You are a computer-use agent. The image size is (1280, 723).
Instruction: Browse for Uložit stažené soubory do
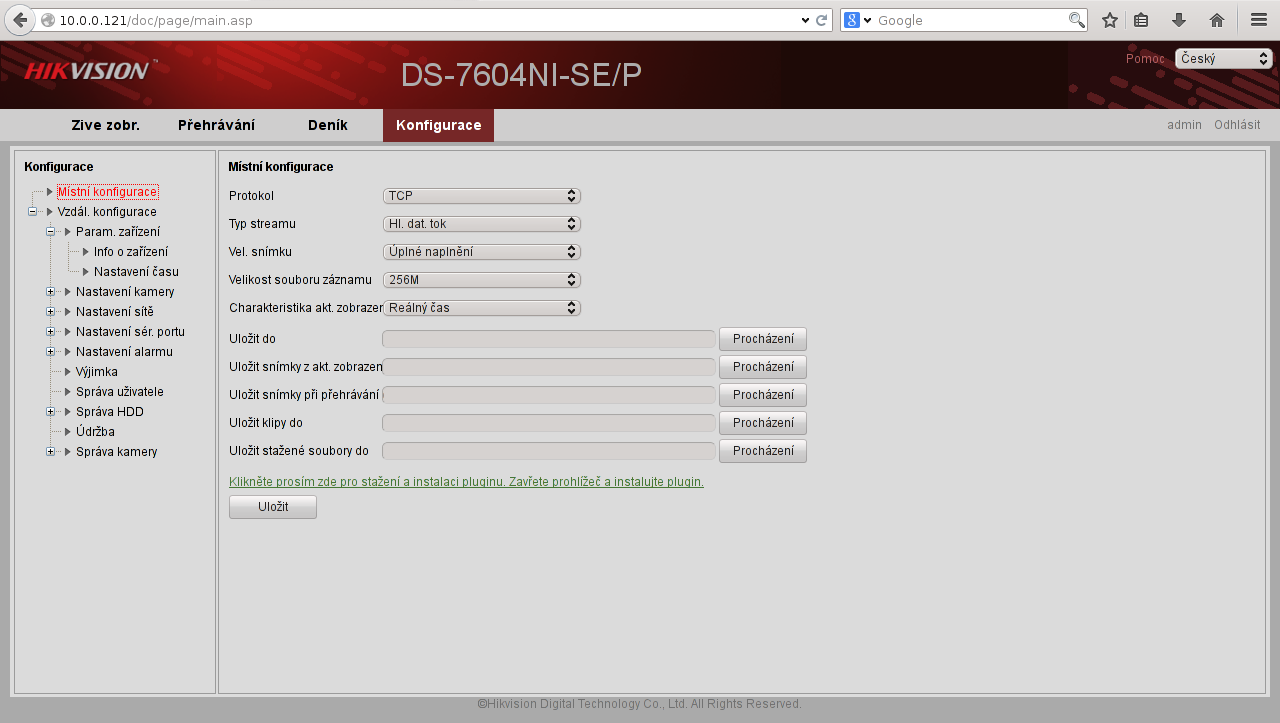tap(763, 451)
